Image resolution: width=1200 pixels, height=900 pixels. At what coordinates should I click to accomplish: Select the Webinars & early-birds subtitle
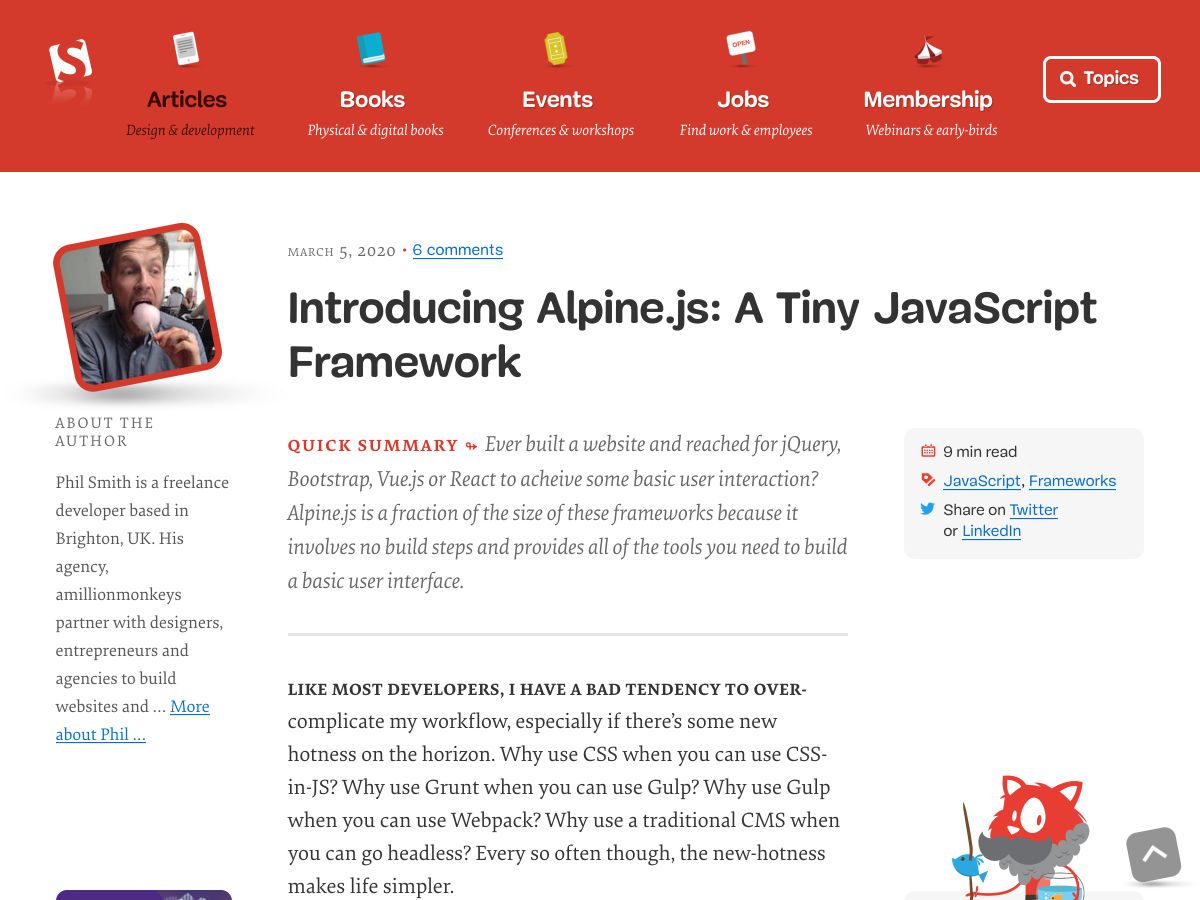pyautogui.click(x=931, y=130)
